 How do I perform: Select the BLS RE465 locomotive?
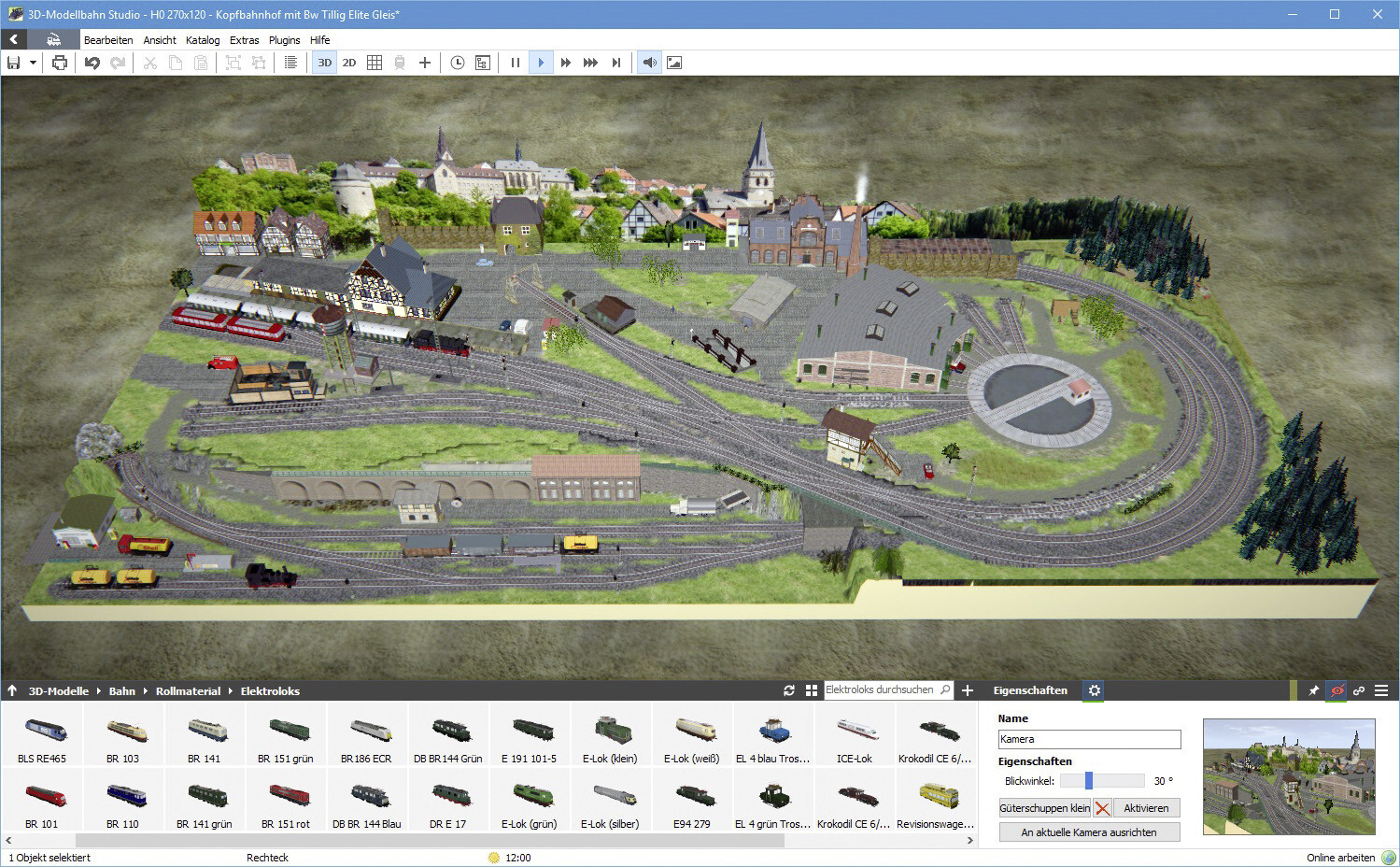[x=42, y=735]
